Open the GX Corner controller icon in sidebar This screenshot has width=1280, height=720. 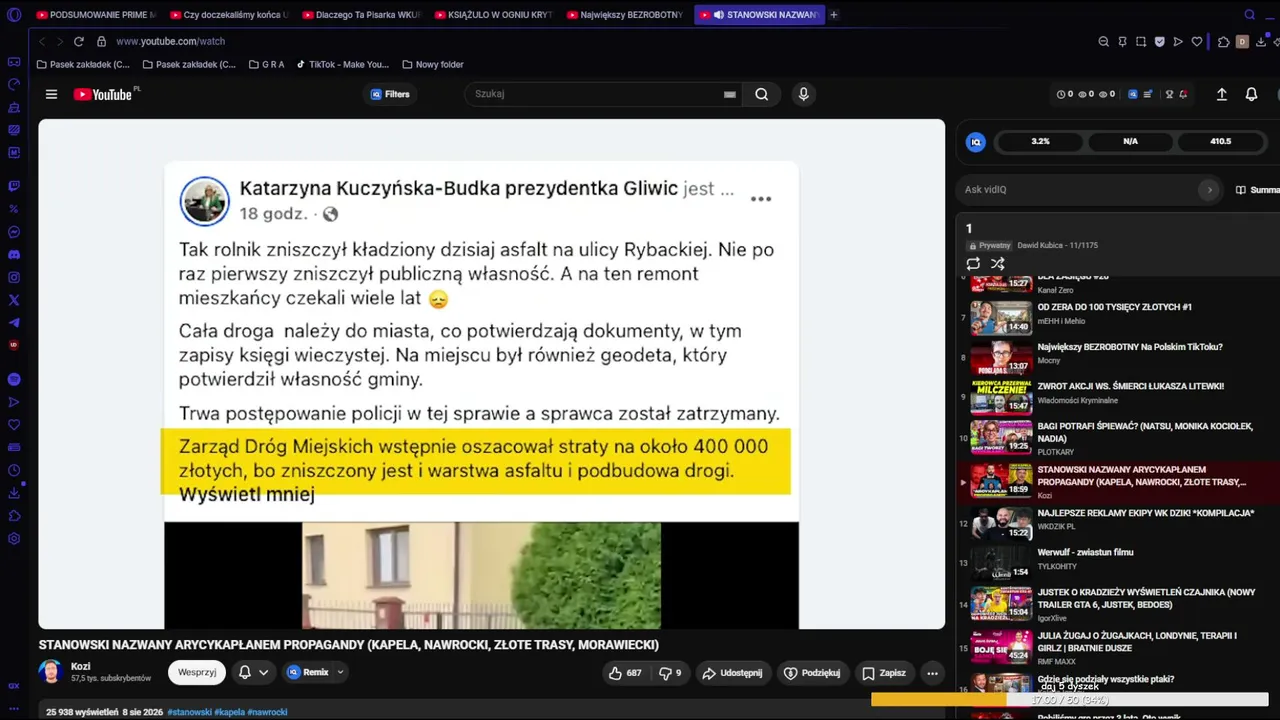(x=14, y=62)
